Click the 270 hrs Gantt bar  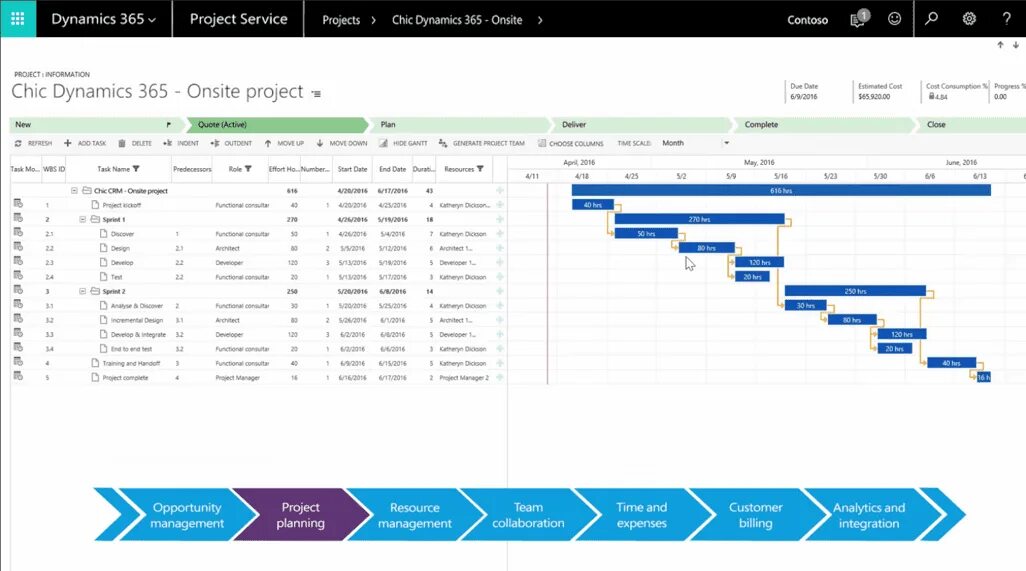(699, 219)
